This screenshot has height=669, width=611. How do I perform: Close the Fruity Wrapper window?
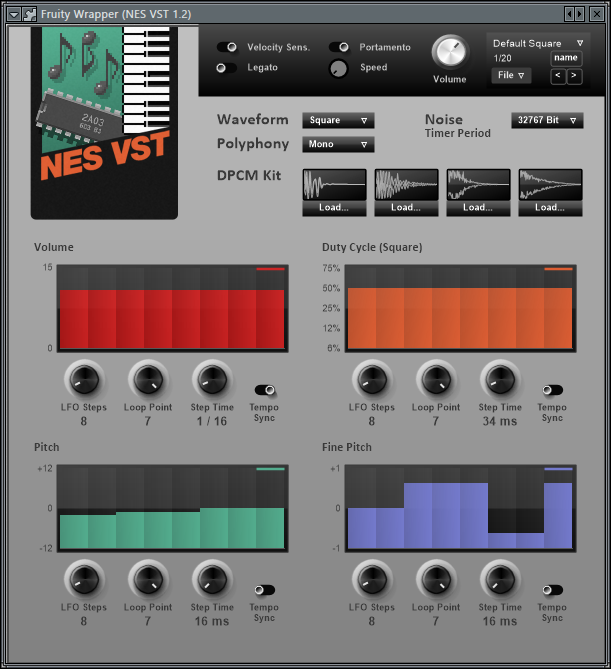(x=597, y=15)
